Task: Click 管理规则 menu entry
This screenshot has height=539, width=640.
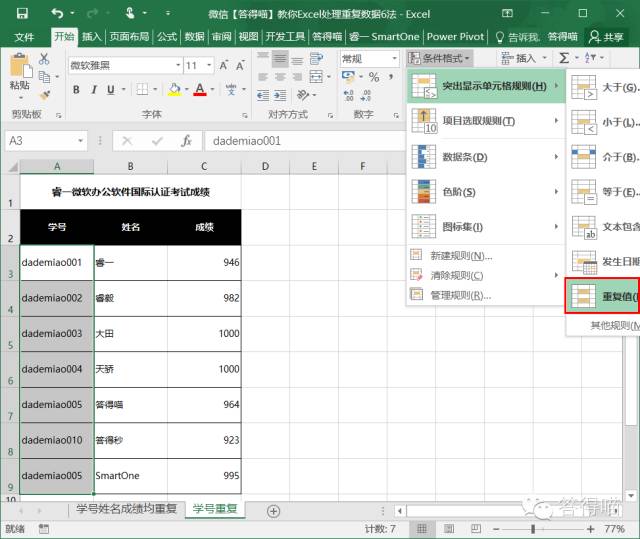Action: coord(486,295)
